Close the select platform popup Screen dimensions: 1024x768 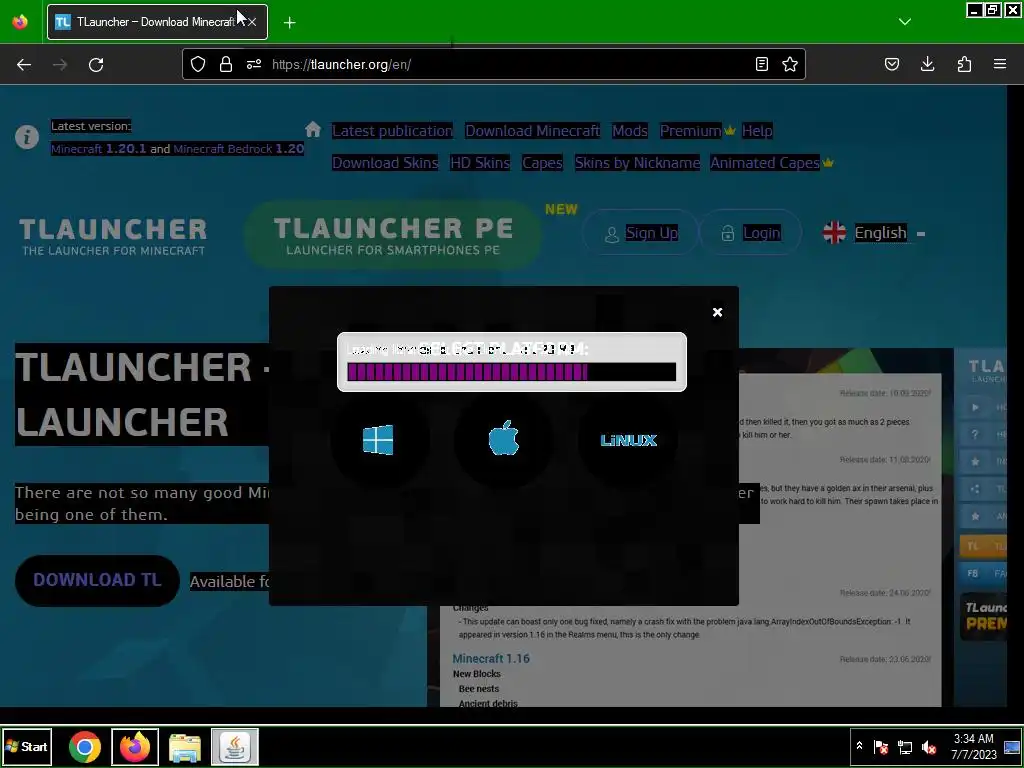pyautogui.click(x=717, y=312)
